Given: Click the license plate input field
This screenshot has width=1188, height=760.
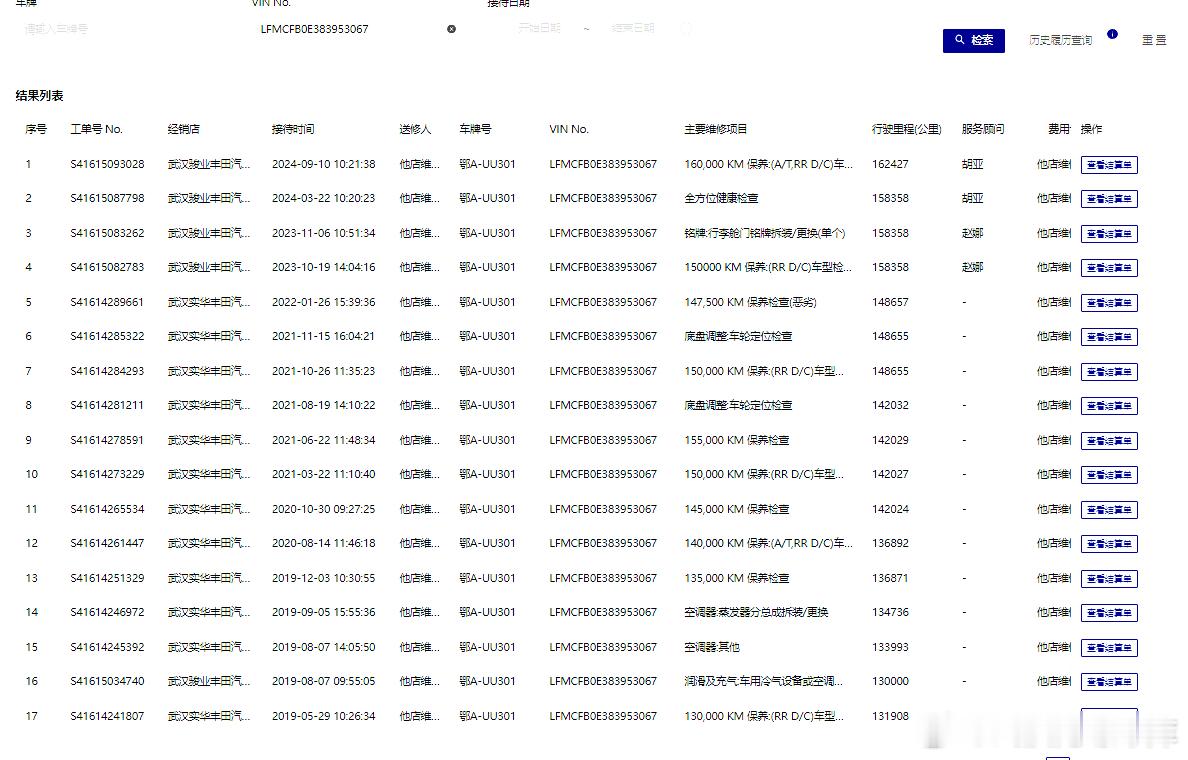Looking at the screenshot, I should pyautogui.click(x=121, y=29).
